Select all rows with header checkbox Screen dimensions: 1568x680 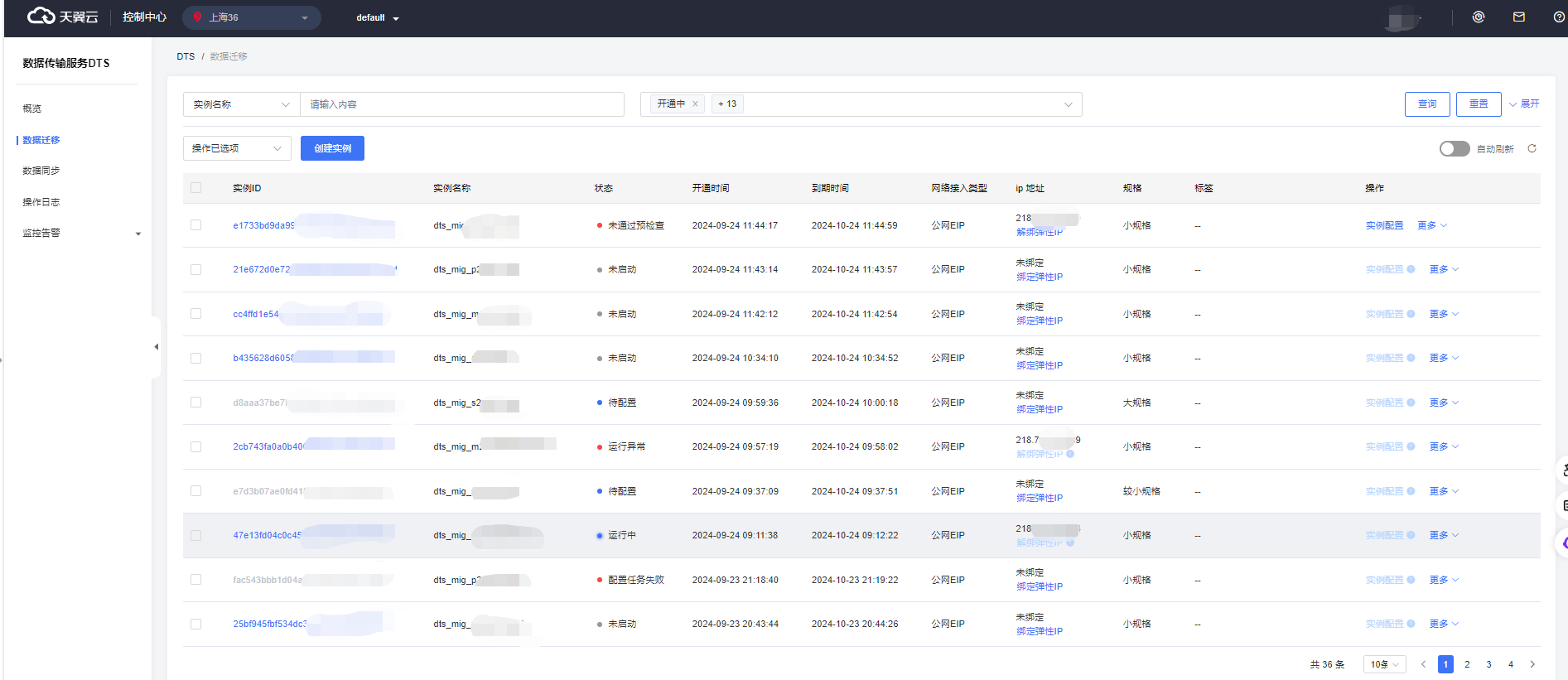pos(196,188)
